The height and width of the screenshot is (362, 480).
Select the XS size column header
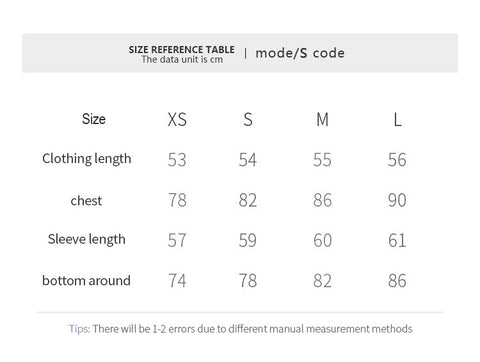pos(177,119)
